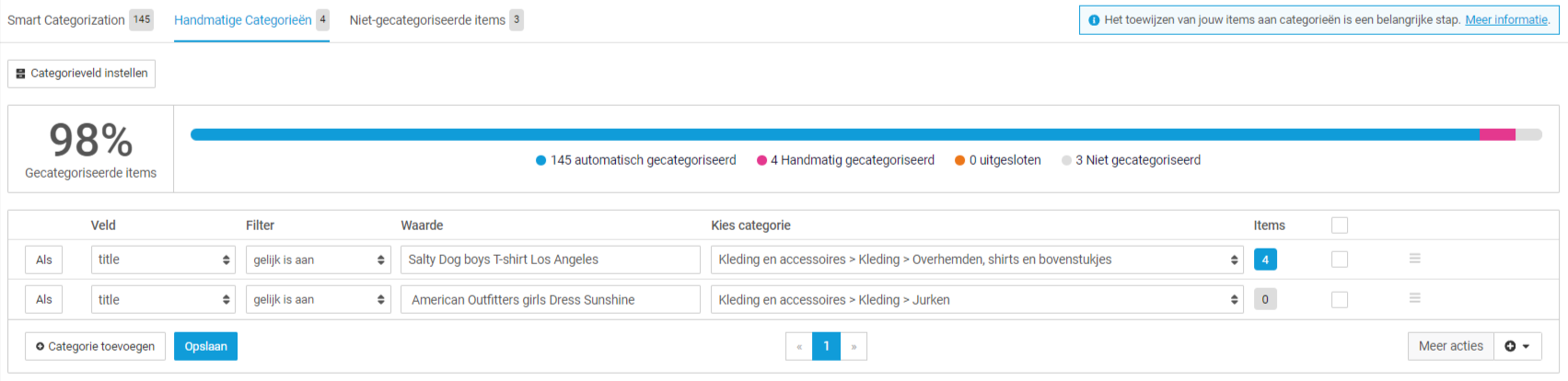
Task: Follow the Meer informatie link
Action: pyautogui.click(x=1506, y=19)
